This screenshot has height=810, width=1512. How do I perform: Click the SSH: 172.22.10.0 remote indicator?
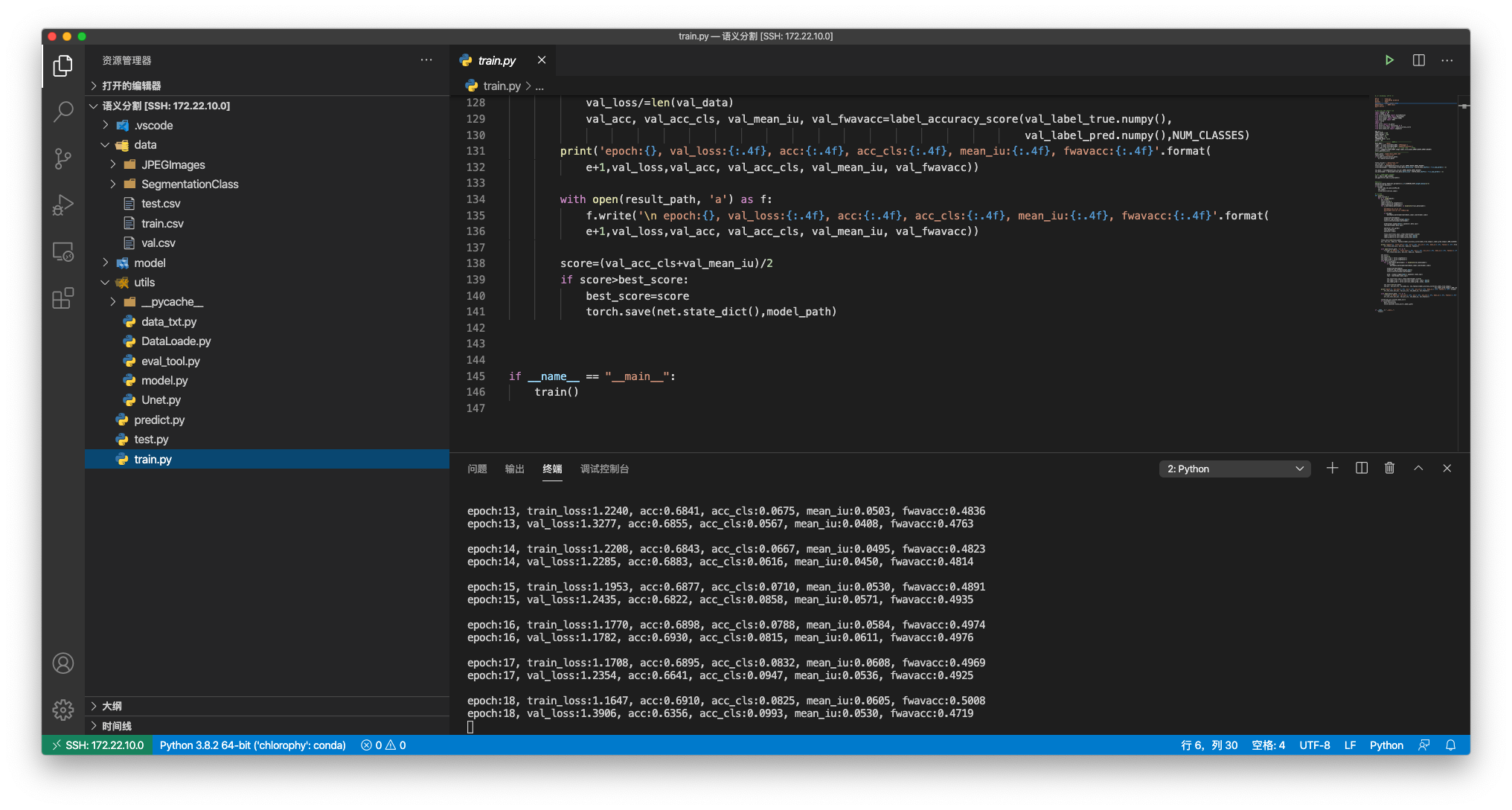97,745
